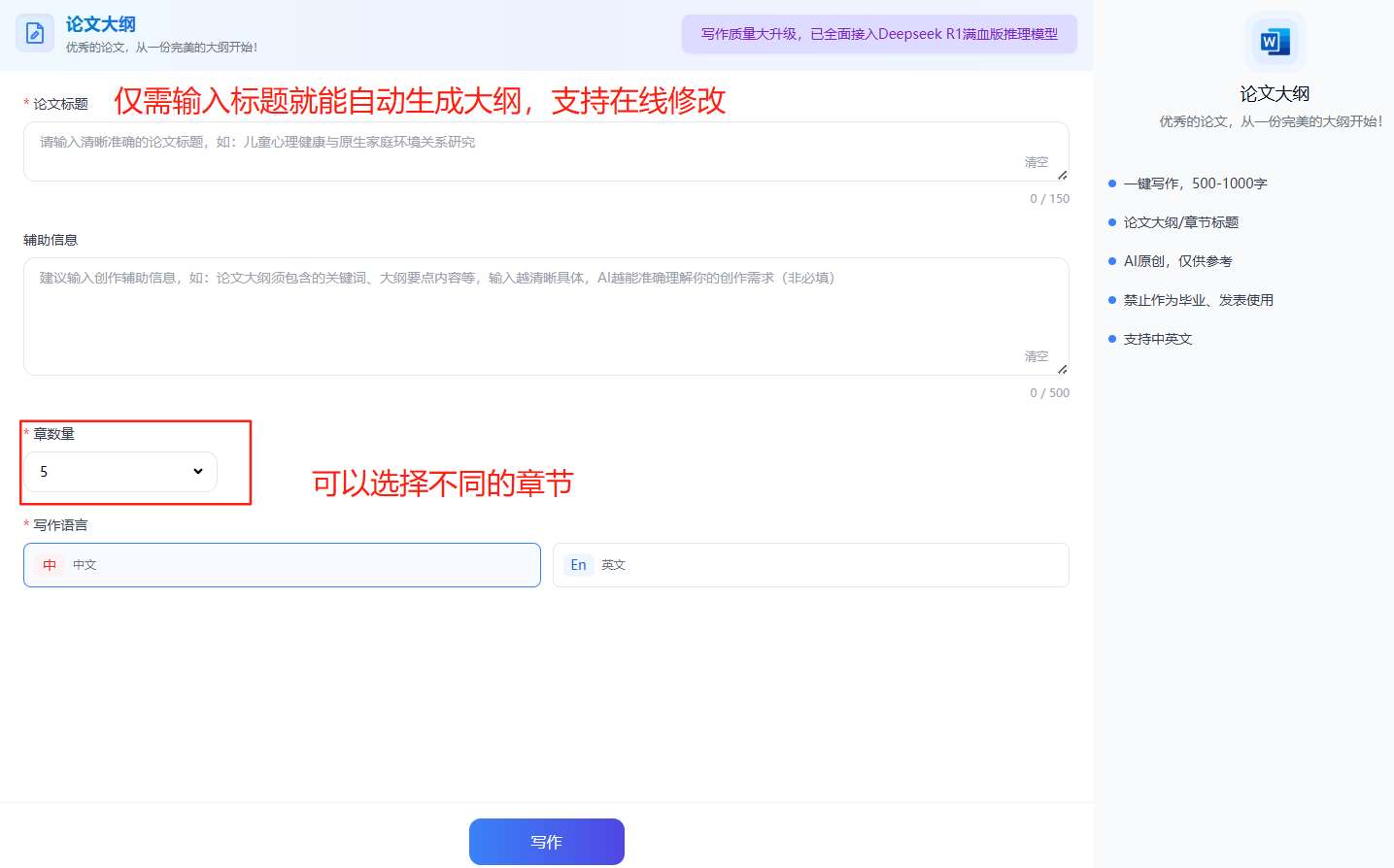This screenshot has height=868, width=1394.
Task: Expand the 章数量 dropdown arrow
Action: 198,472
